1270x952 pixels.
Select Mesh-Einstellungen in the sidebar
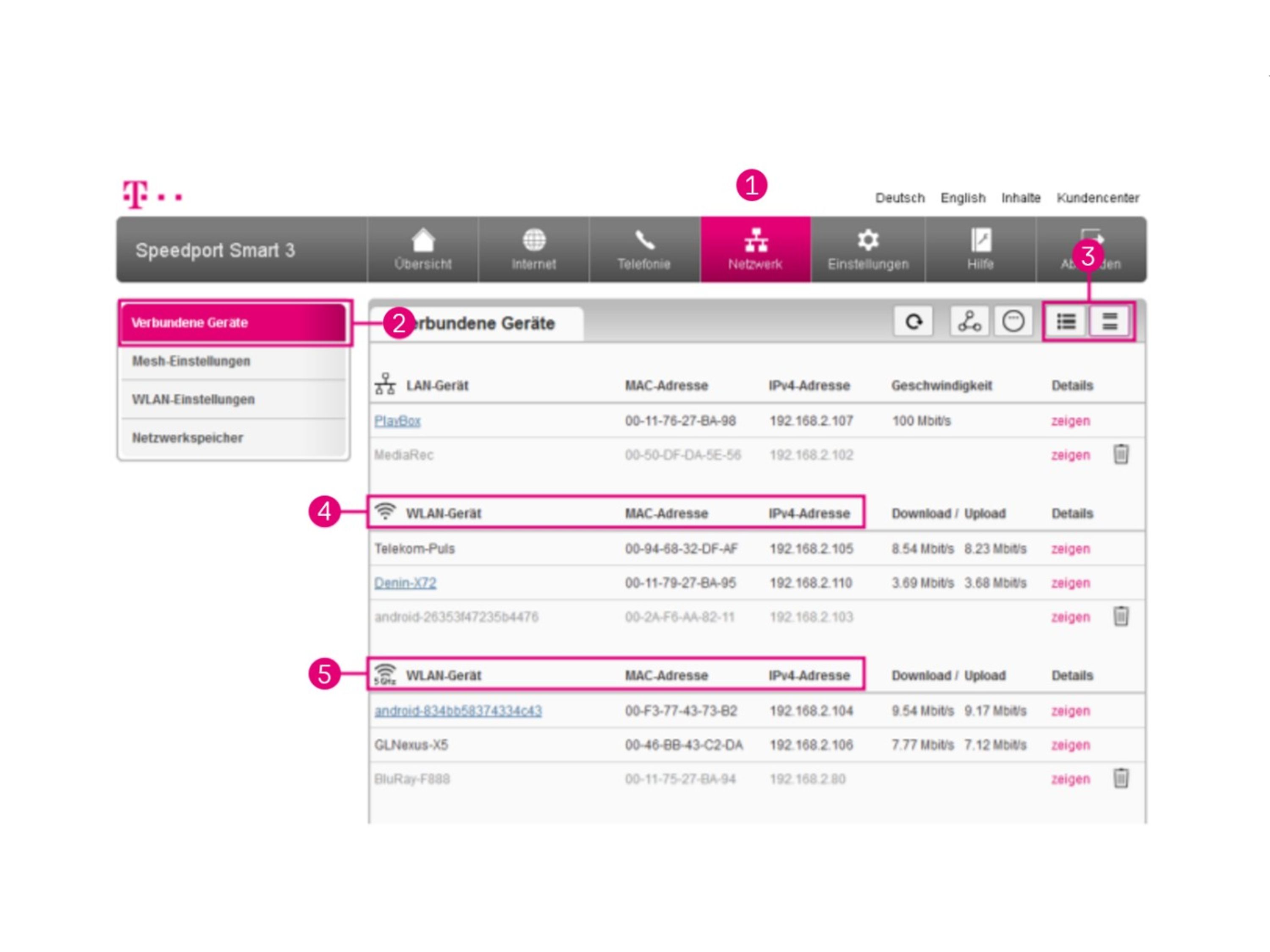191,361
